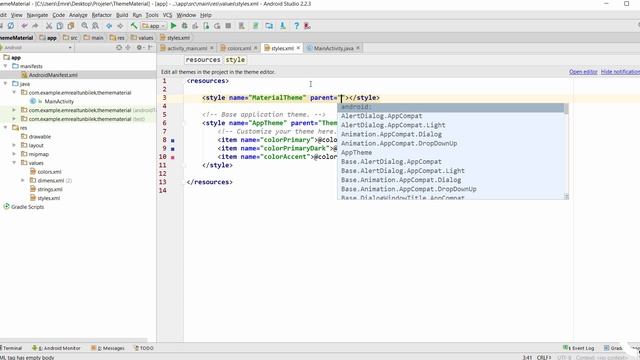Click colorPrimary blue gutter color swatch

click(x=173, y=140)
